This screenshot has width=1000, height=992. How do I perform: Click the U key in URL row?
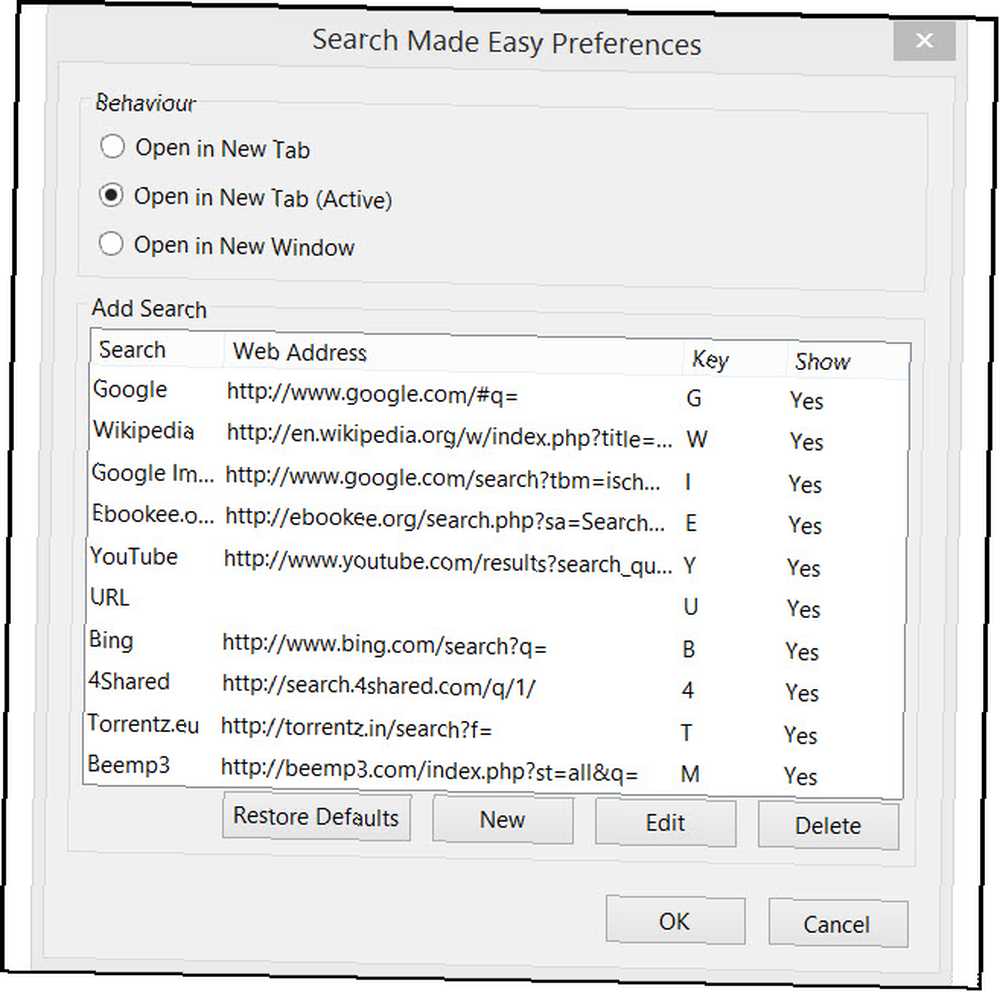pos(690,607)
